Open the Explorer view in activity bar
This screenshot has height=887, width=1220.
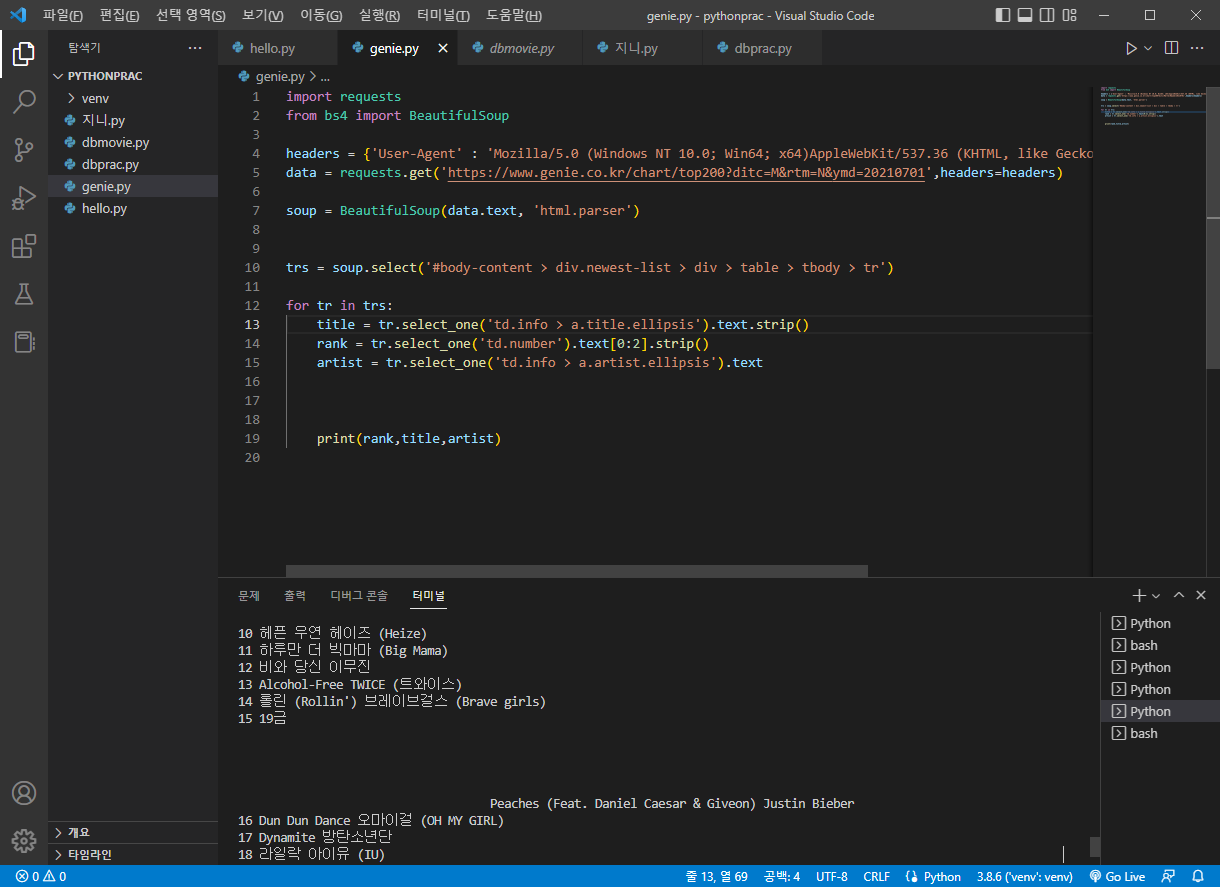(24, 54)
